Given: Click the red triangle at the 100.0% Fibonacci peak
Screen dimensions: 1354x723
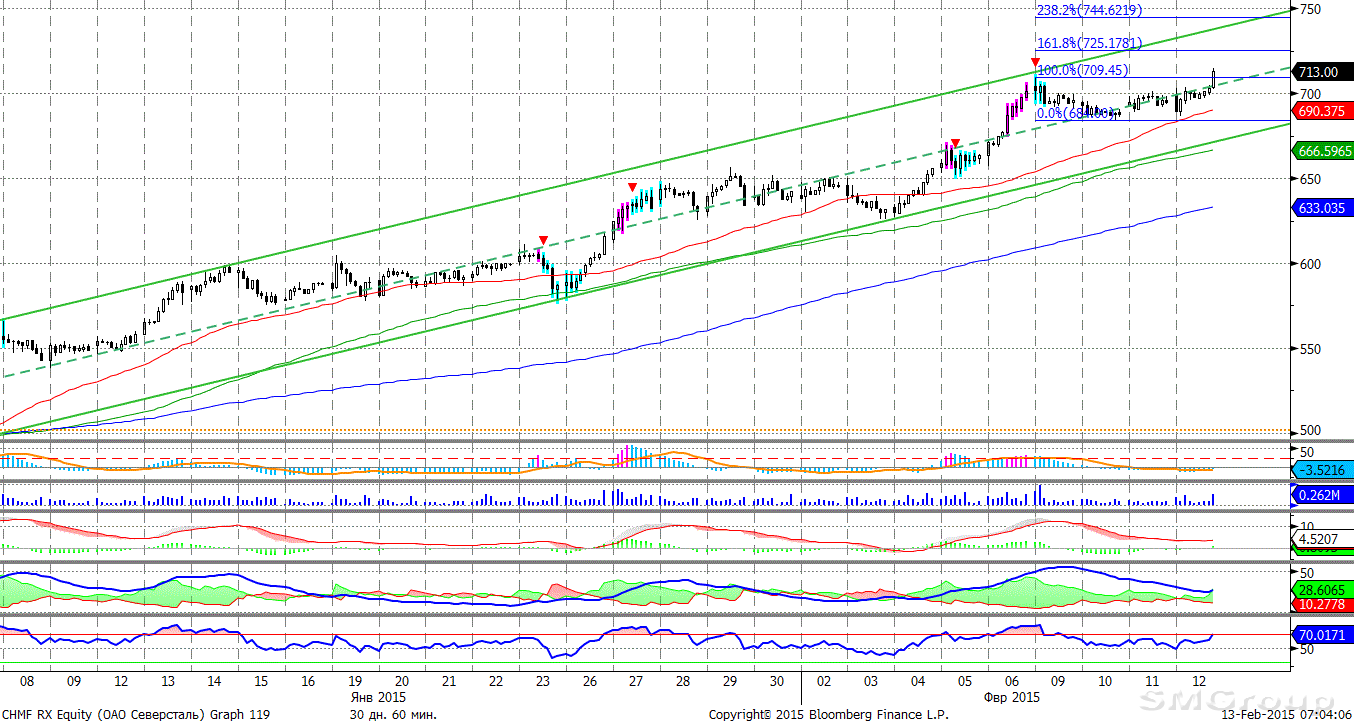Looking at the screenshot, I should (1035, 63).
